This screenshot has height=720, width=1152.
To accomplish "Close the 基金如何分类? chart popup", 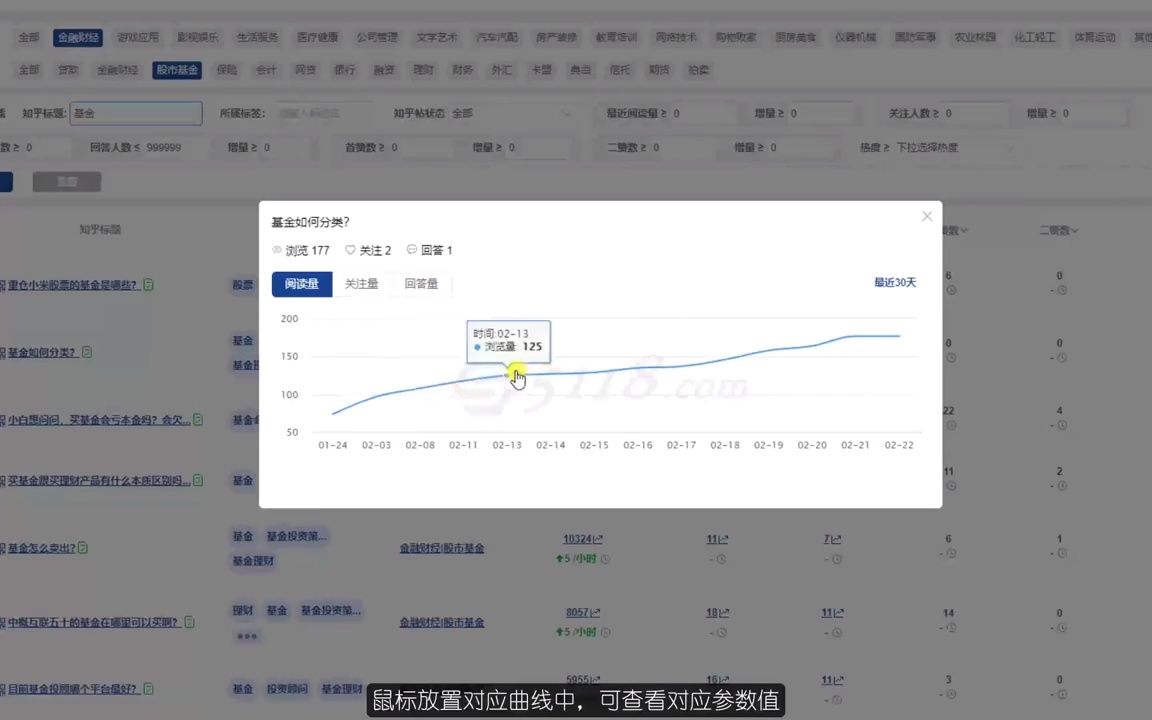I will pyautogui.click(x=926, y=216).
